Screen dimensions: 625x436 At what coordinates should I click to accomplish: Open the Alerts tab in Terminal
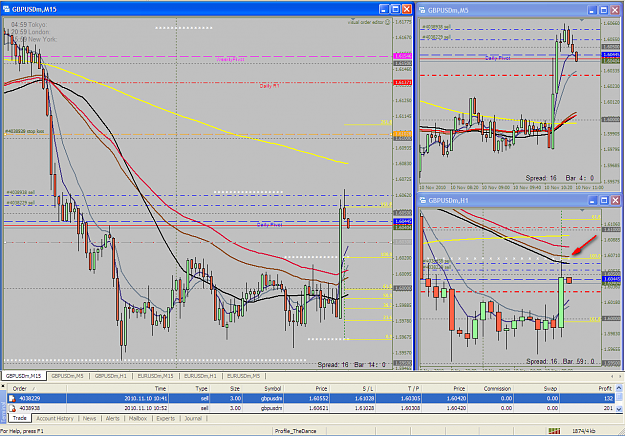[x=112, y=418]
